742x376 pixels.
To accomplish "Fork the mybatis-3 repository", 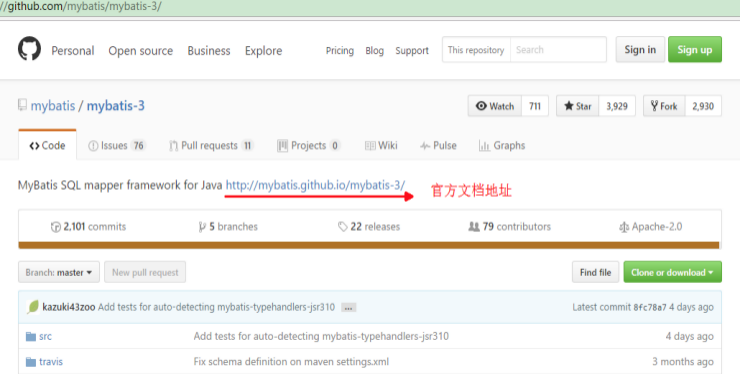I will (x=664, y=106).
